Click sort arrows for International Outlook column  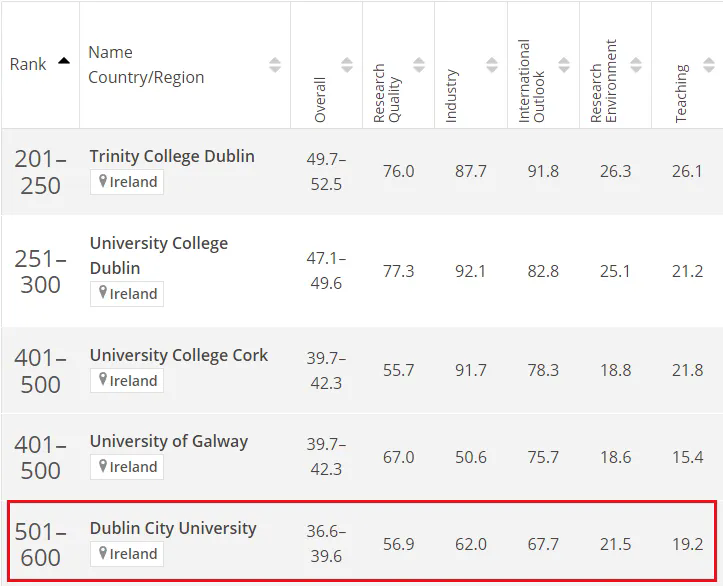[564, 65]
